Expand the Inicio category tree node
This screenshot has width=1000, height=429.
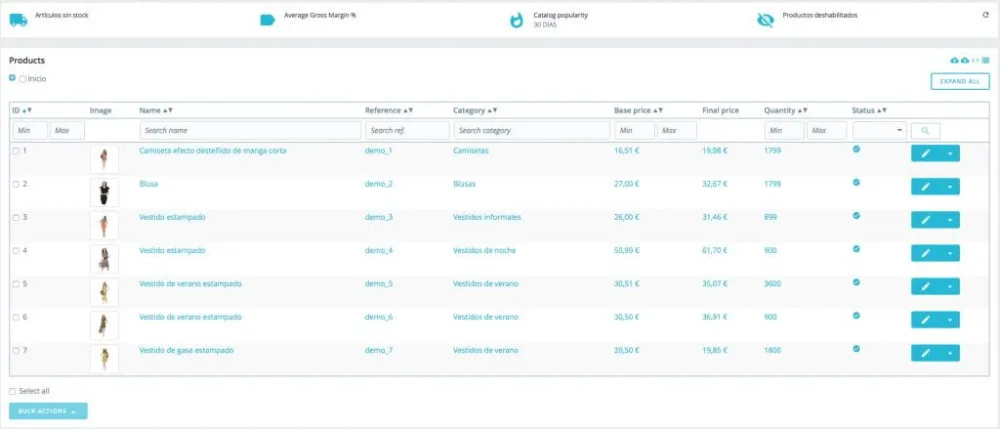tap(12, 78)
